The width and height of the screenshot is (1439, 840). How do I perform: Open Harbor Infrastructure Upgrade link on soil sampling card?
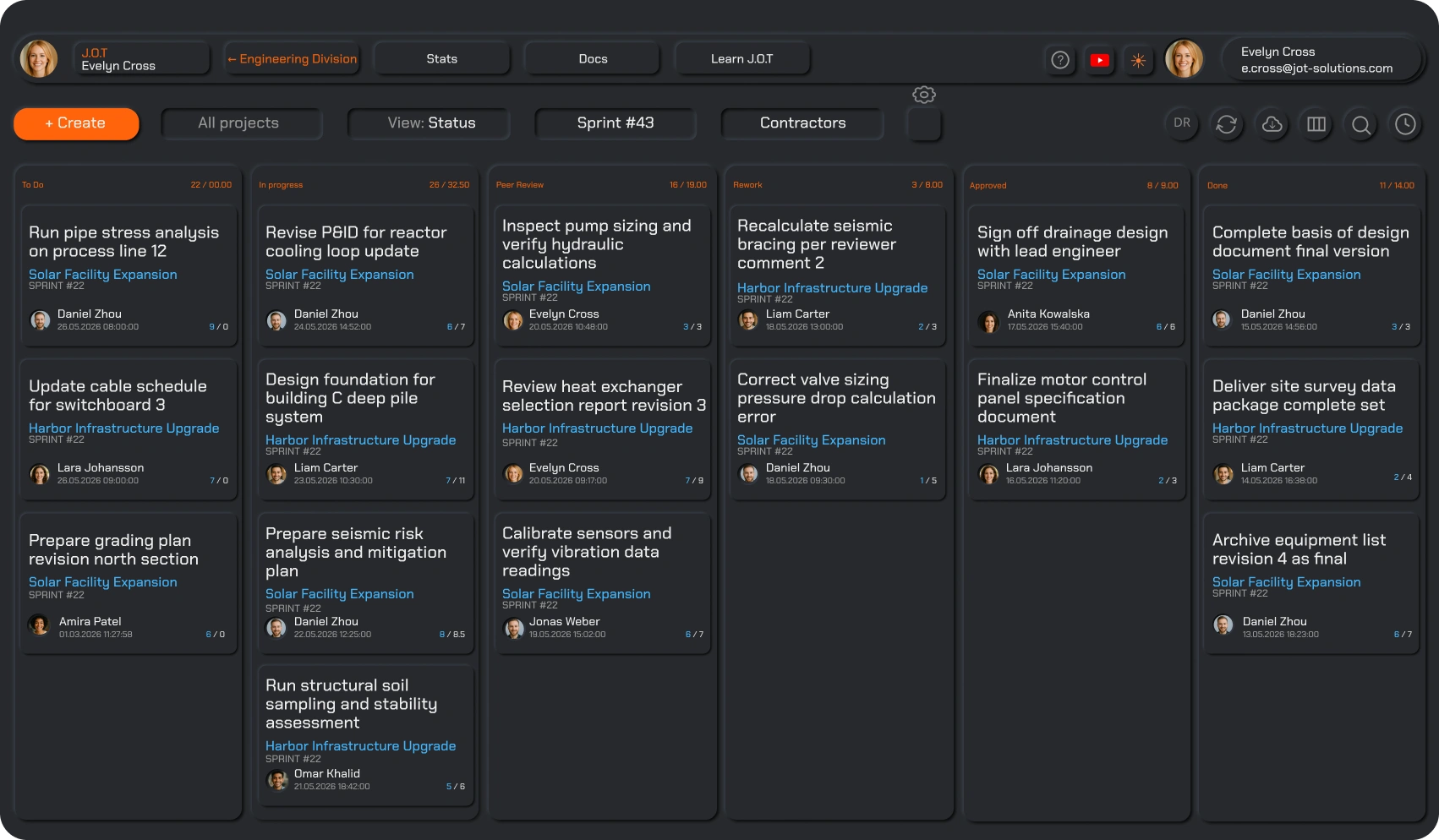click(361, 746)
